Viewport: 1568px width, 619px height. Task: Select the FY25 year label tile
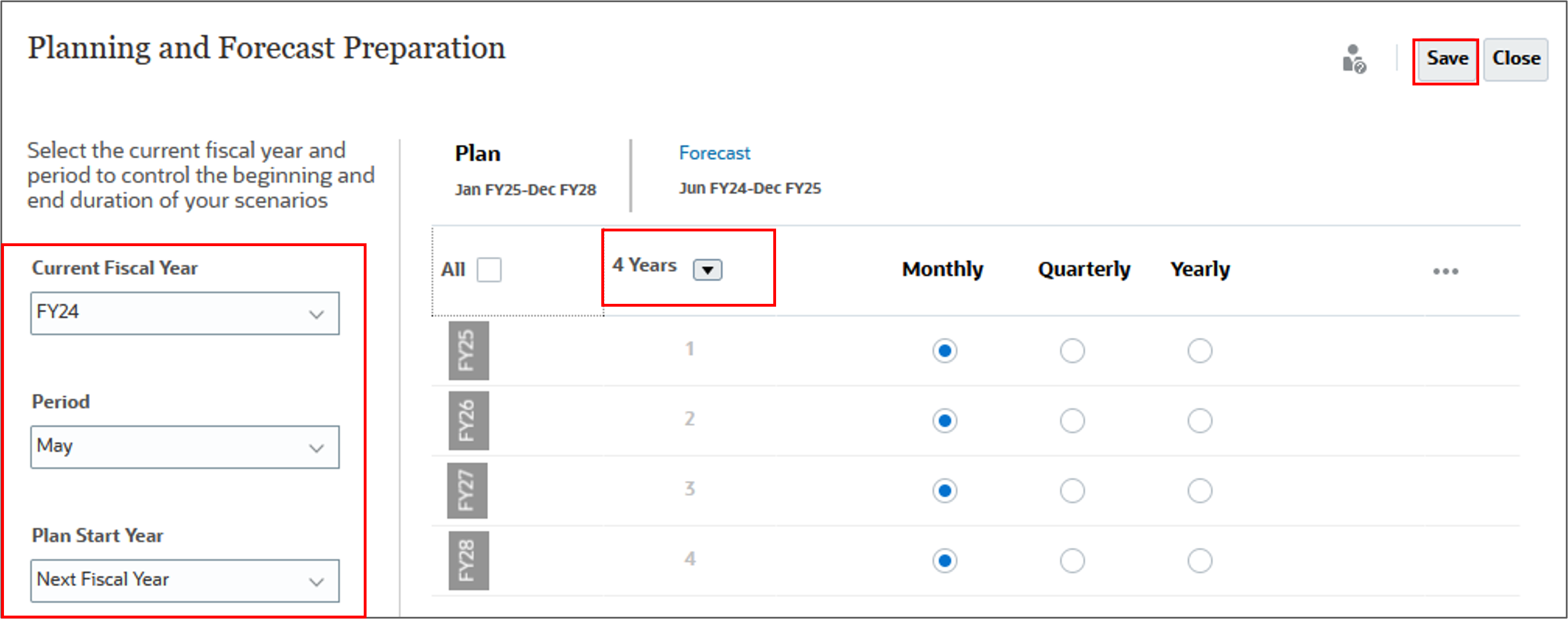coord(468,351)
